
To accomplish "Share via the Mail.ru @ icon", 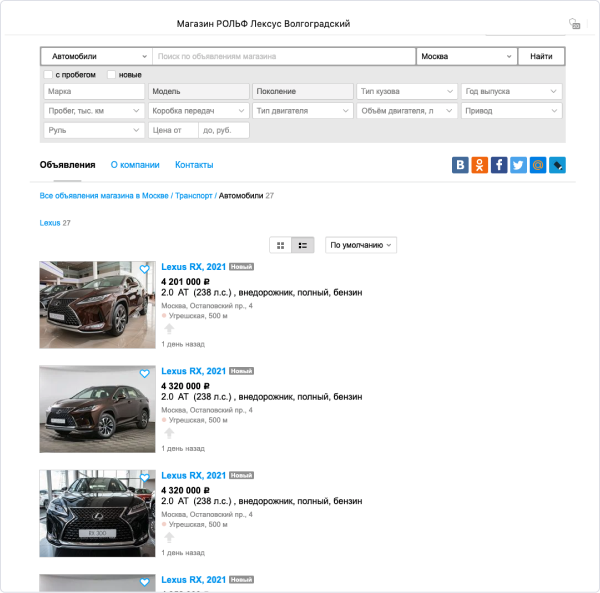I will click(537, 165).
